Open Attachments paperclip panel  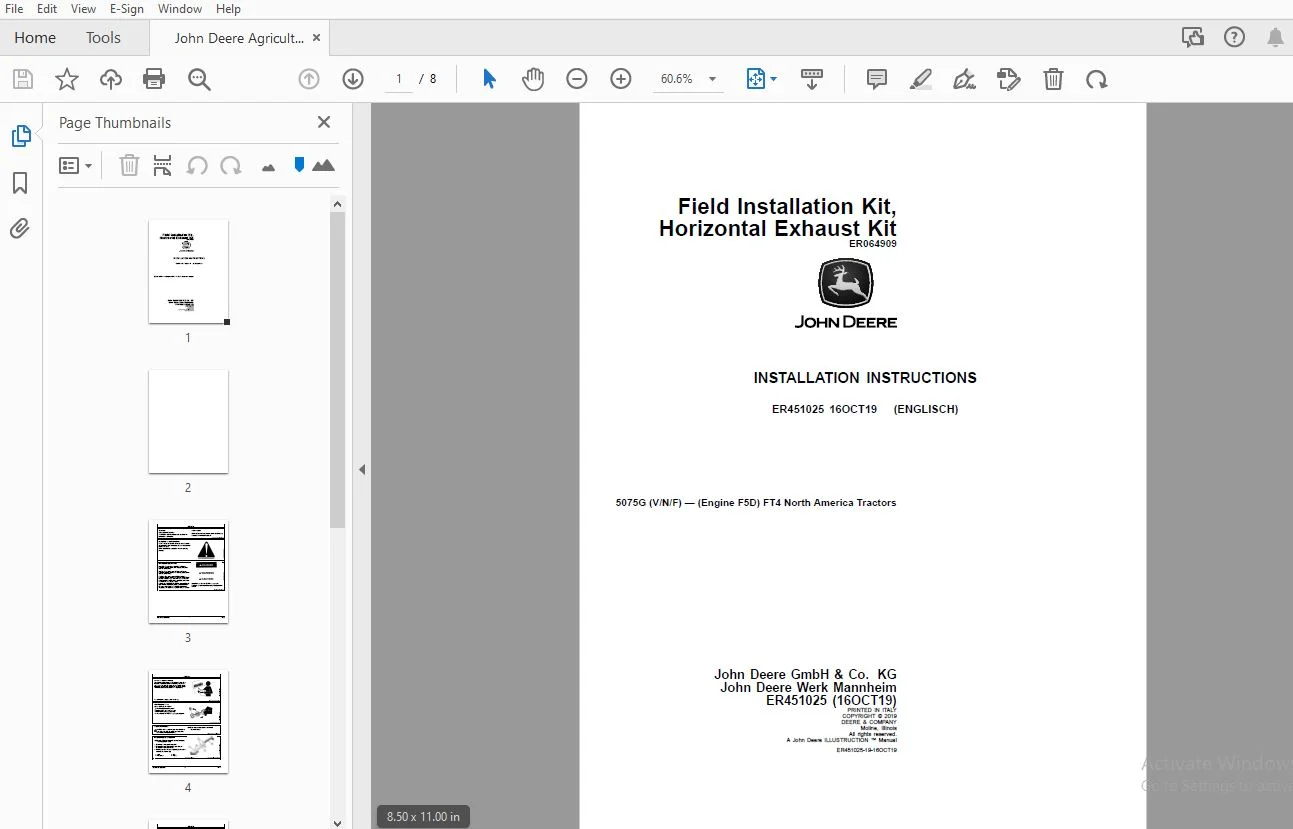click(20, 229)
